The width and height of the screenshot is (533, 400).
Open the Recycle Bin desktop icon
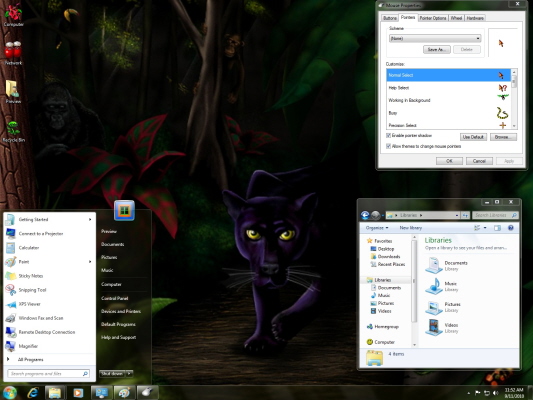pyautogui.click(x=14, y=131)
